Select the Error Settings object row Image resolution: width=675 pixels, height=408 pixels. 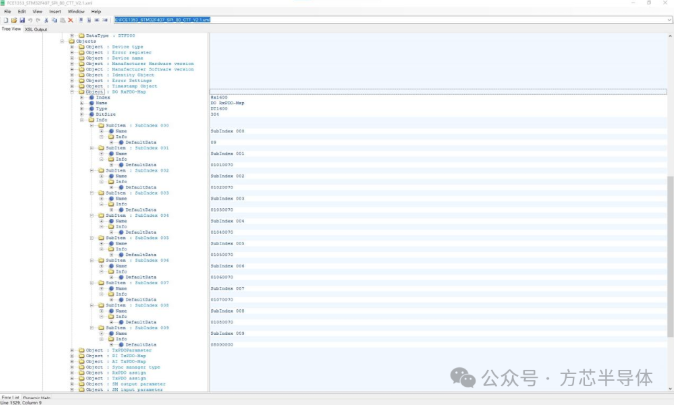pos(118,80)
